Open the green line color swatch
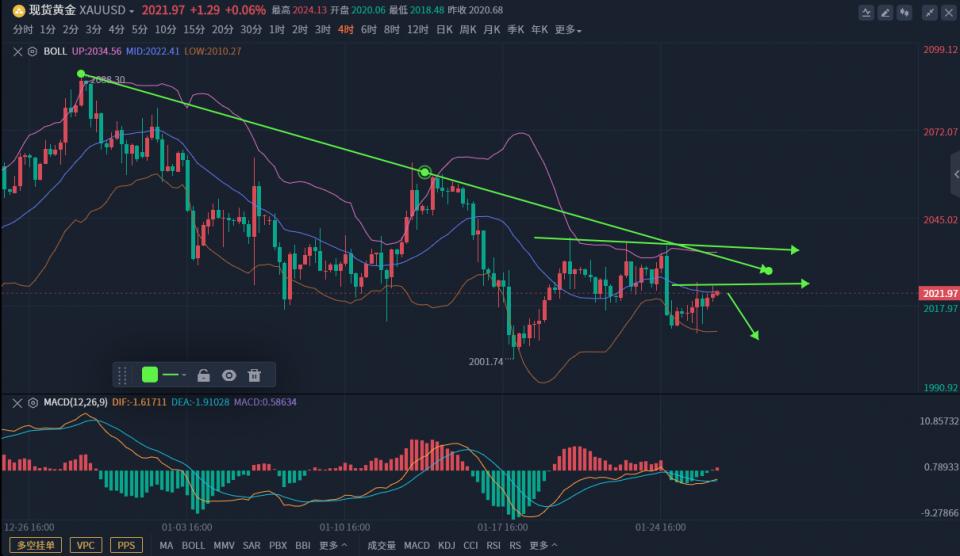Image resolution: width=960 pixels, height=556 pixels. click(x=150, y=375)
